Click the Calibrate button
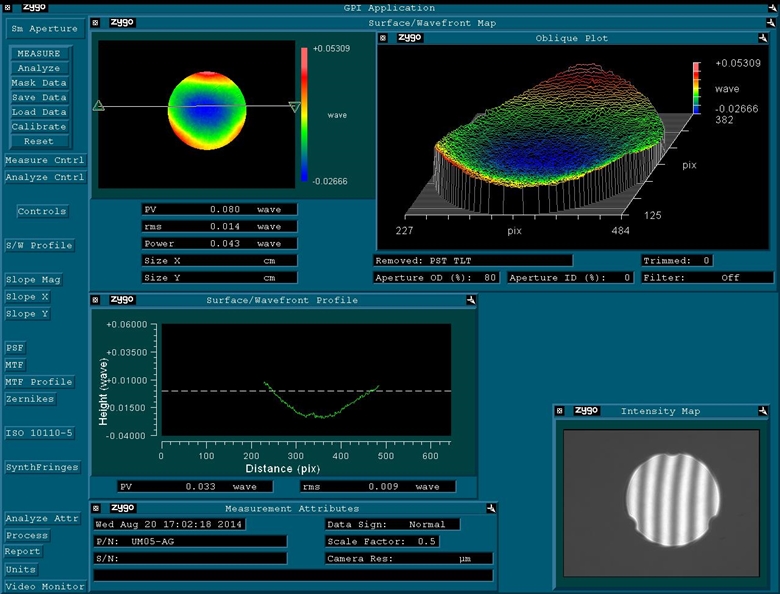780x594 pixels. point(40,126)
